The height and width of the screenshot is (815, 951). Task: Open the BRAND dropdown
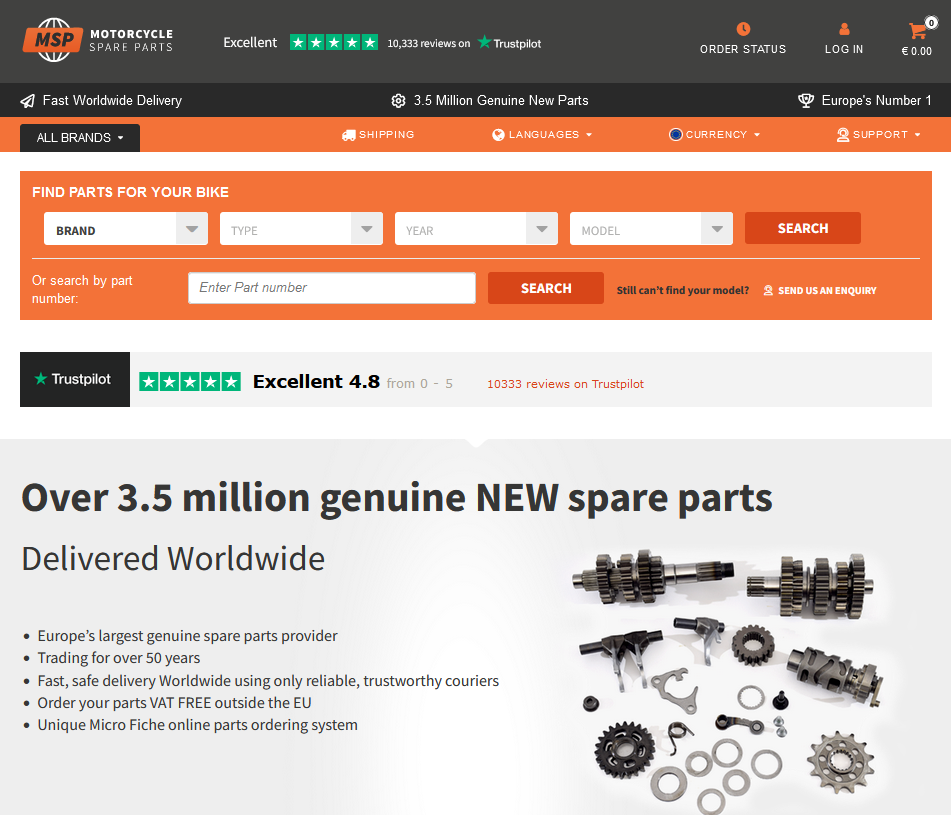pyautogui.click(x=126, y=229)
